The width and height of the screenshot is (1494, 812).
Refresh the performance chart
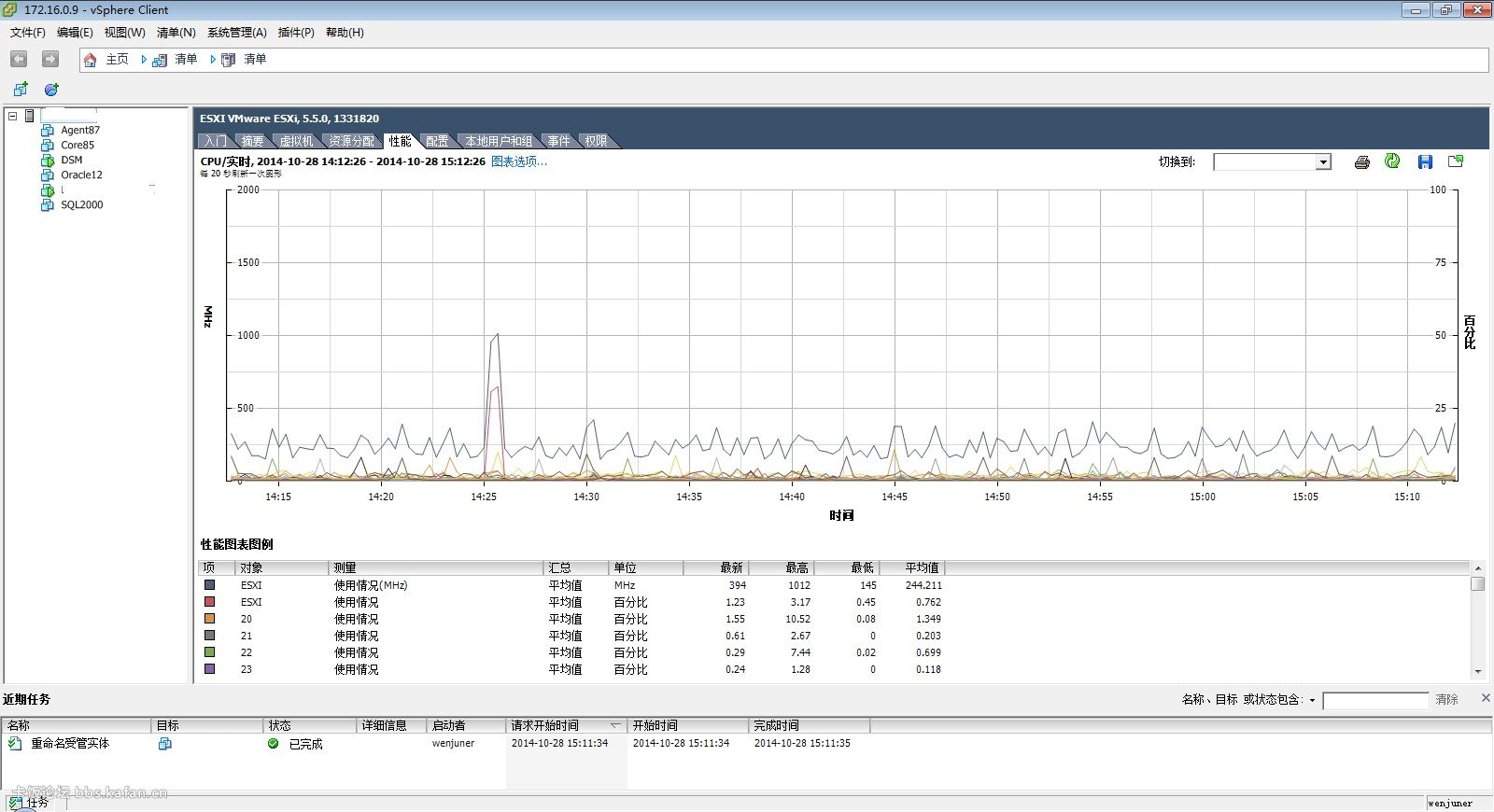(x=1392, y=161)
